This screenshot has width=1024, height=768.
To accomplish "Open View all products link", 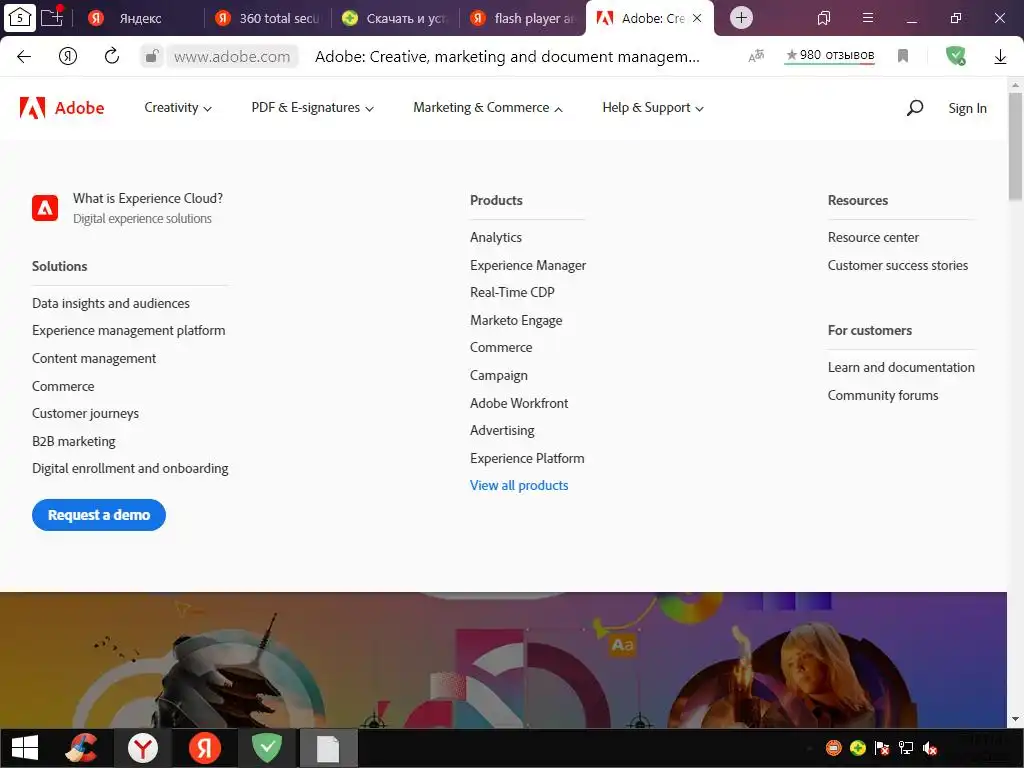I will [519, 485].
